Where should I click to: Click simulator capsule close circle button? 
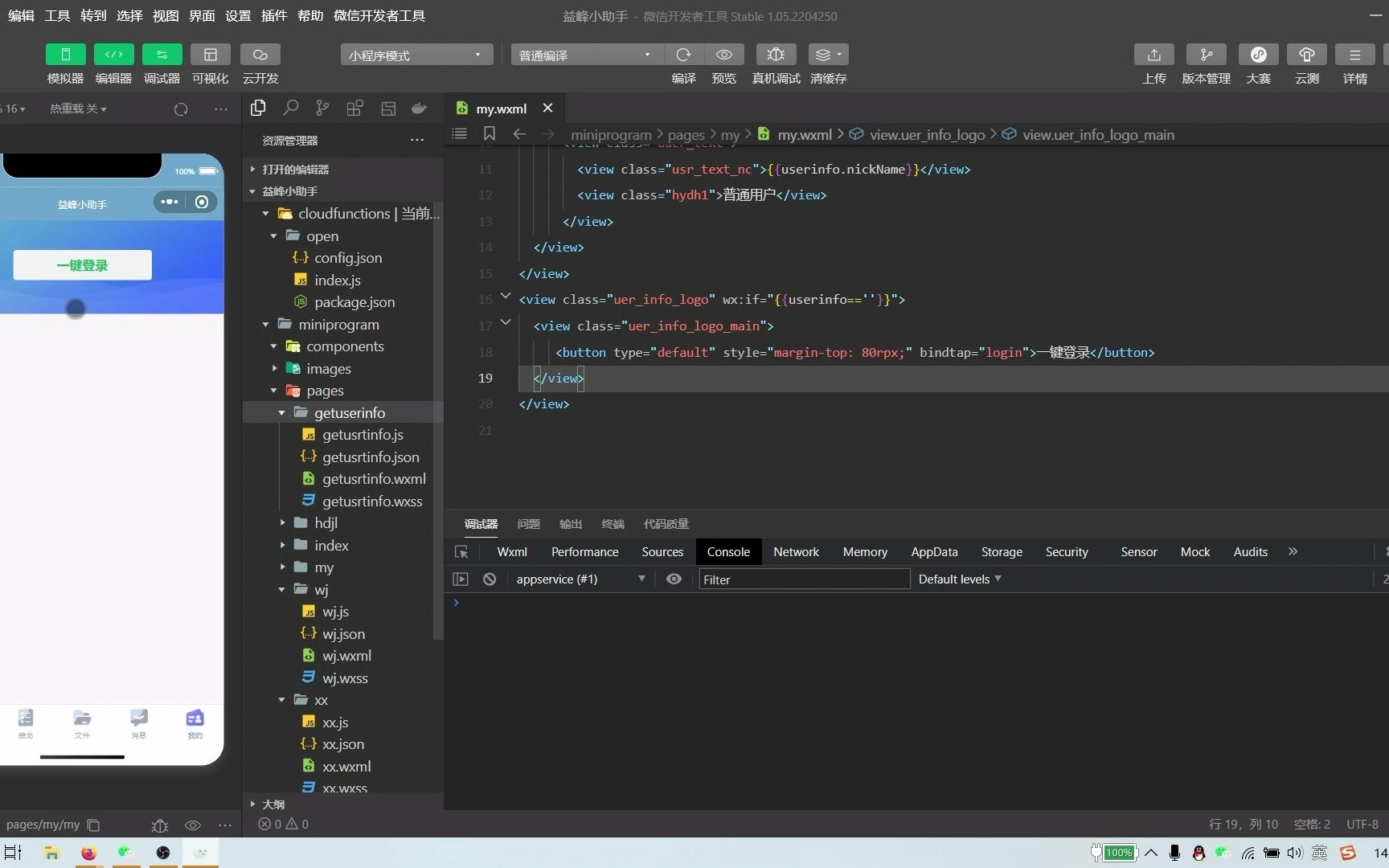pos(202,202)
